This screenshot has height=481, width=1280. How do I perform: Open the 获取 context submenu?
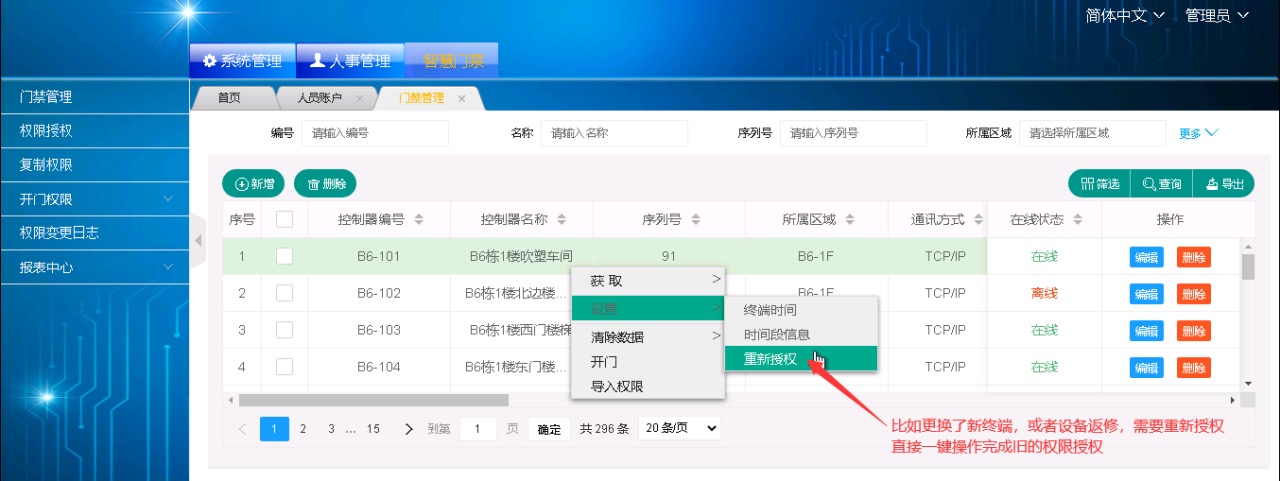coord(647,281)
